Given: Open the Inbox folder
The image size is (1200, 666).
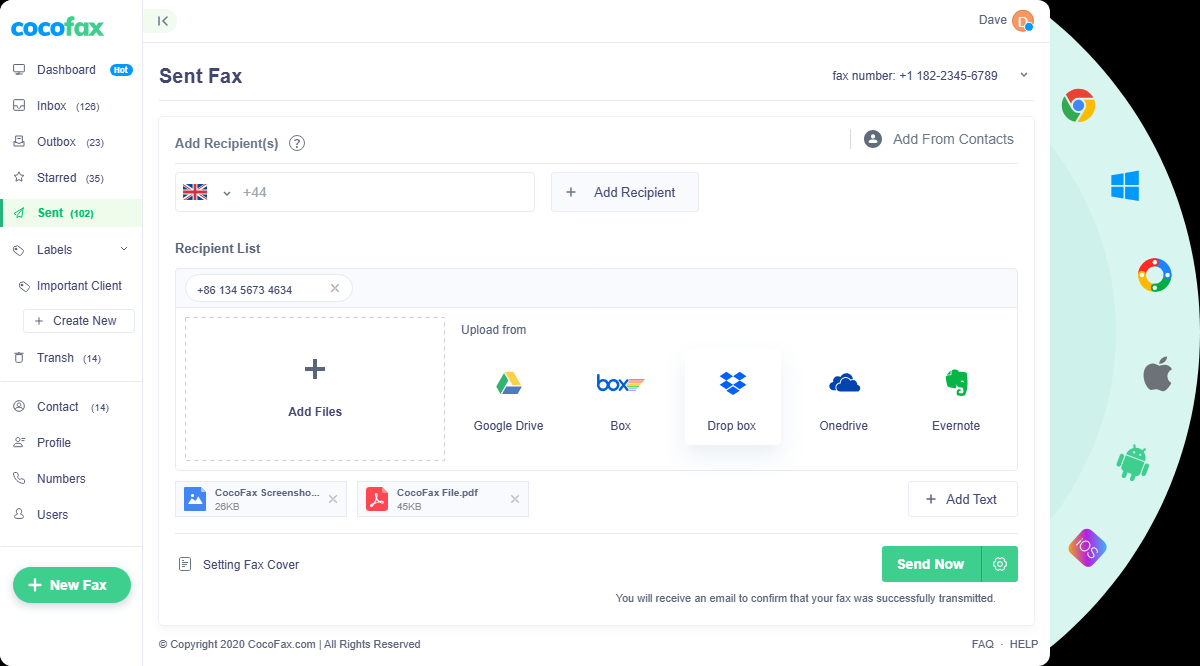Looking at the screenshot, I should tap(52, 106).
